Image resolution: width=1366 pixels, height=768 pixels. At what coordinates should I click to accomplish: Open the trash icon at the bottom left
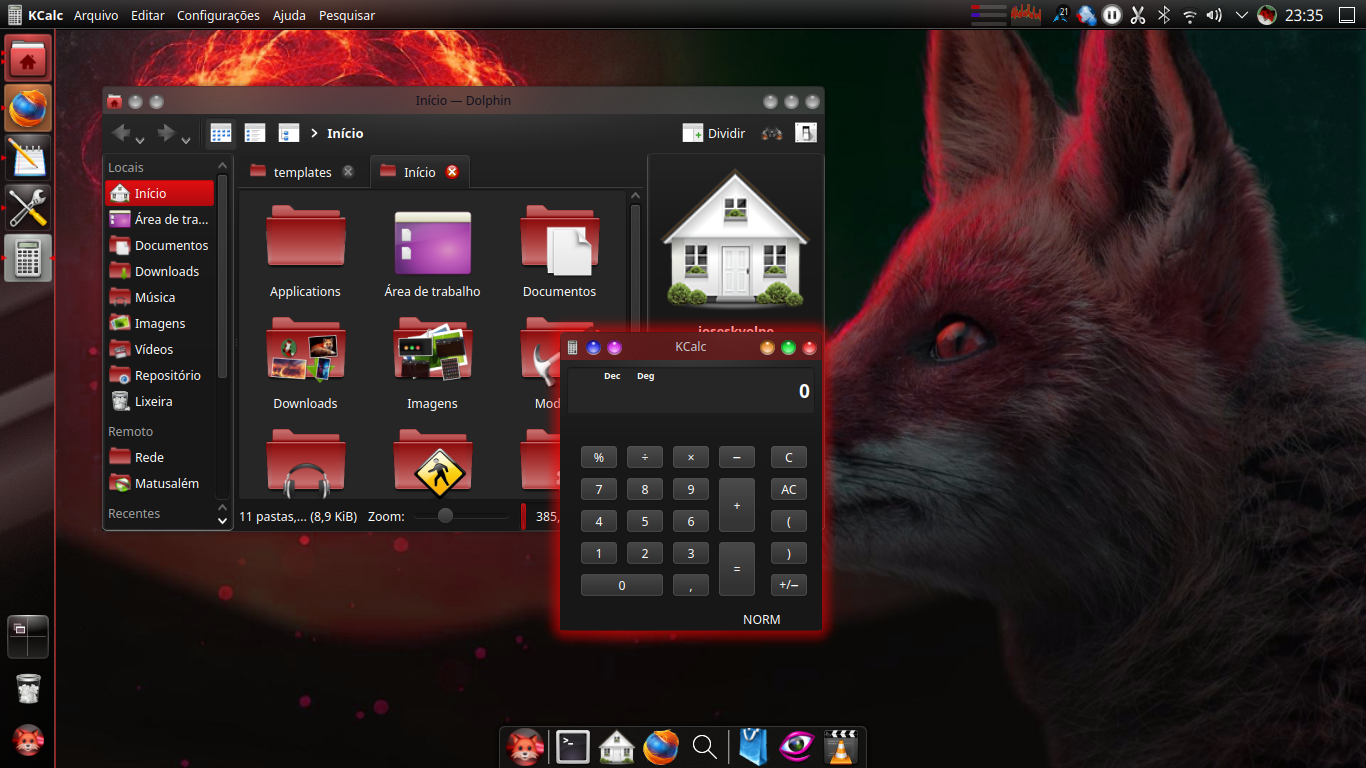[x=28, y=689]
